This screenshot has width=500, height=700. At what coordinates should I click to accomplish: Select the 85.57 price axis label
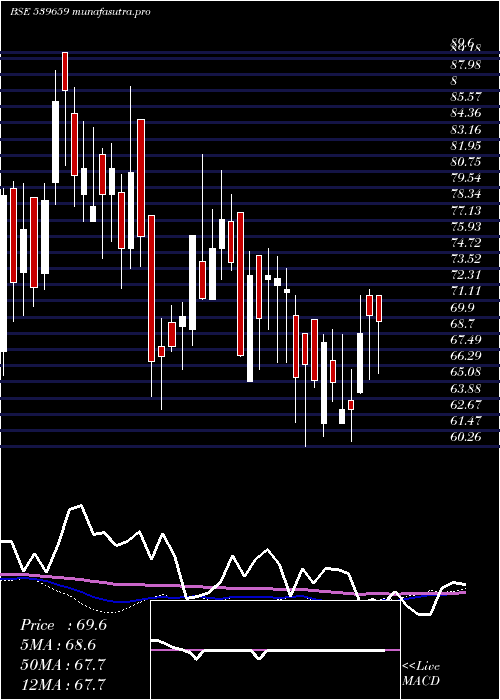[x=466, y=97]
